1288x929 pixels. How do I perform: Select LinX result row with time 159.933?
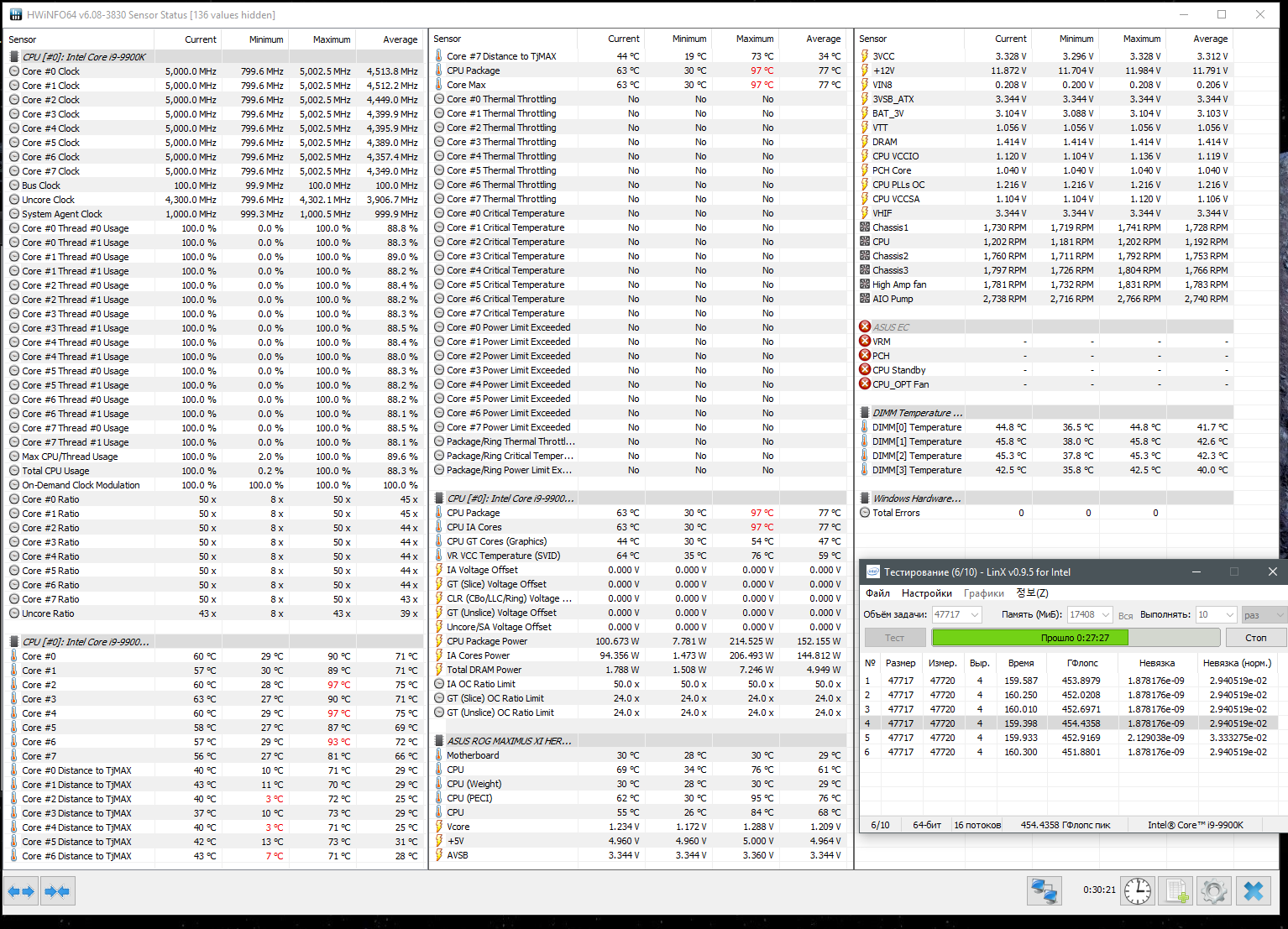(x=1071, y=738)
